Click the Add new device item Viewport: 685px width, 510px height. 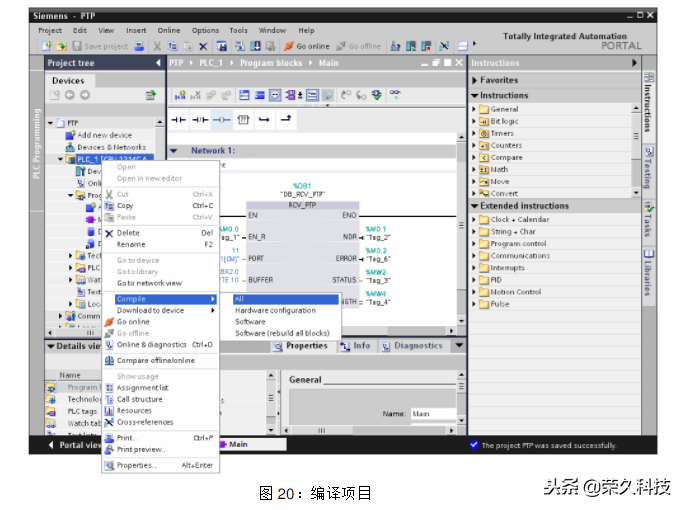click(104, 135)
